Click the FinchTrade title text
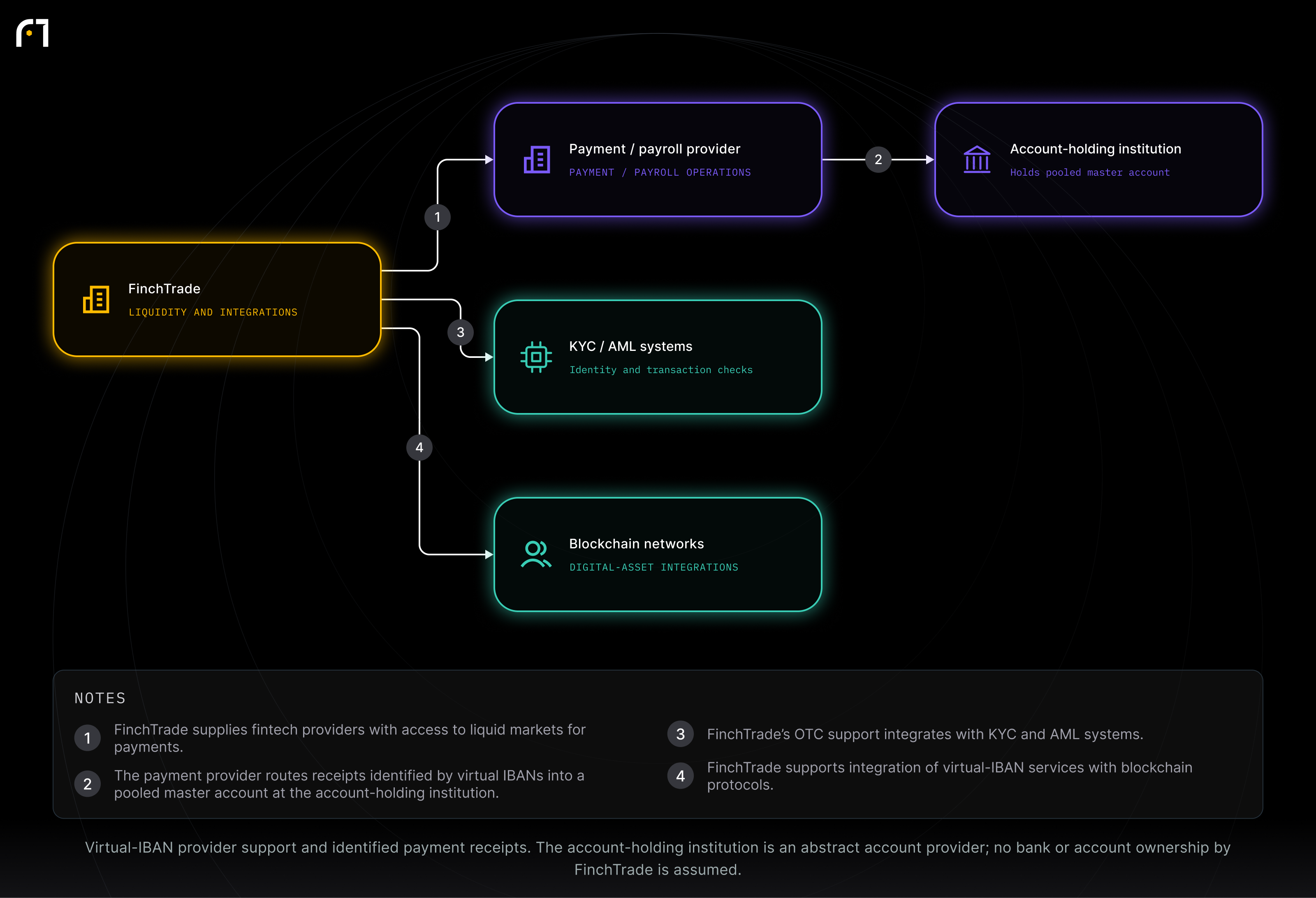 (x=164, y=288)
